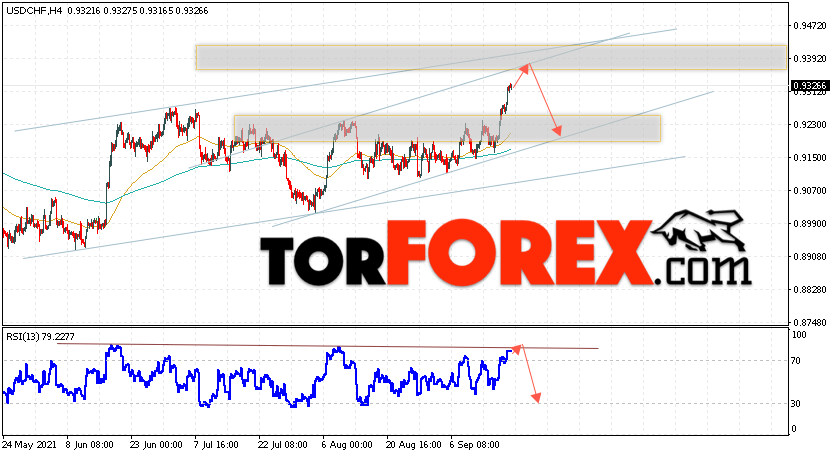The height and width of the screenshot is (456, 834).
Task: Click the 20 Aug 16:00 date label
Action: (414, 445)
